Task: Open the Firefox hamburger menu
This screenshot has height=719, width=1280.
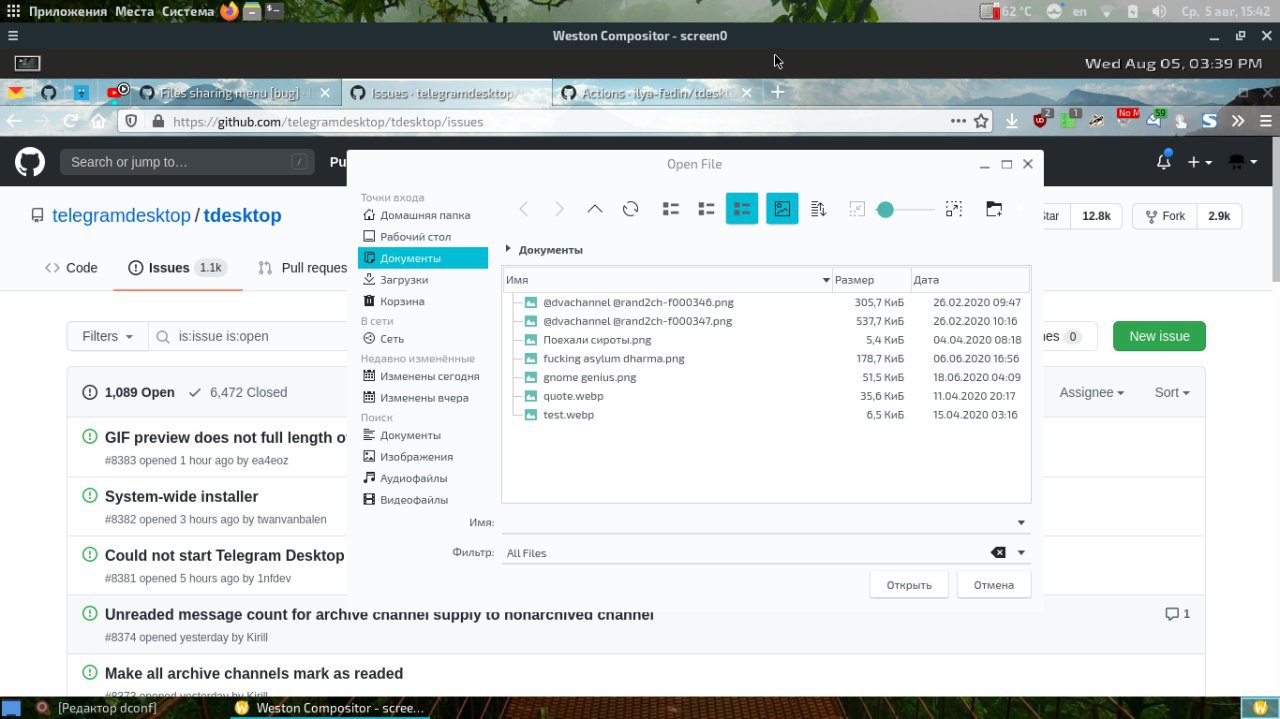Action: point(1266,121)
